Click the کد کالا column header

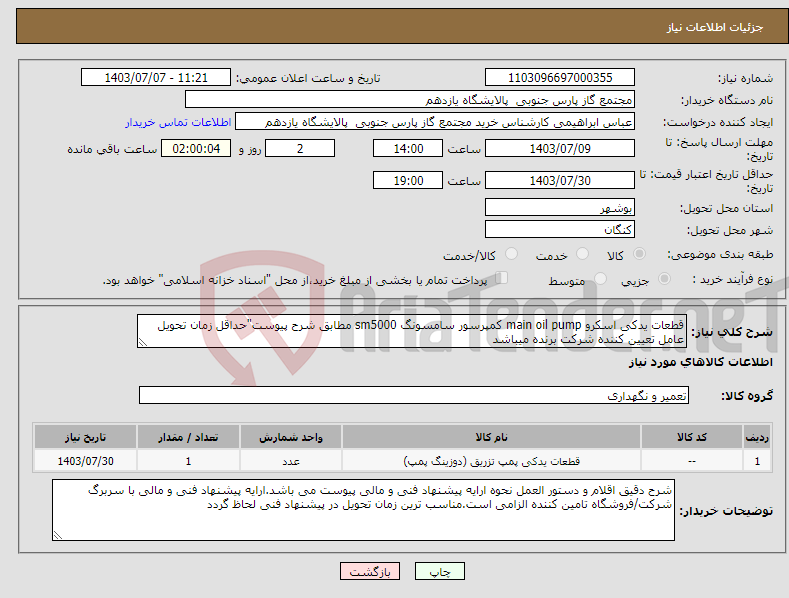point(692,437)
